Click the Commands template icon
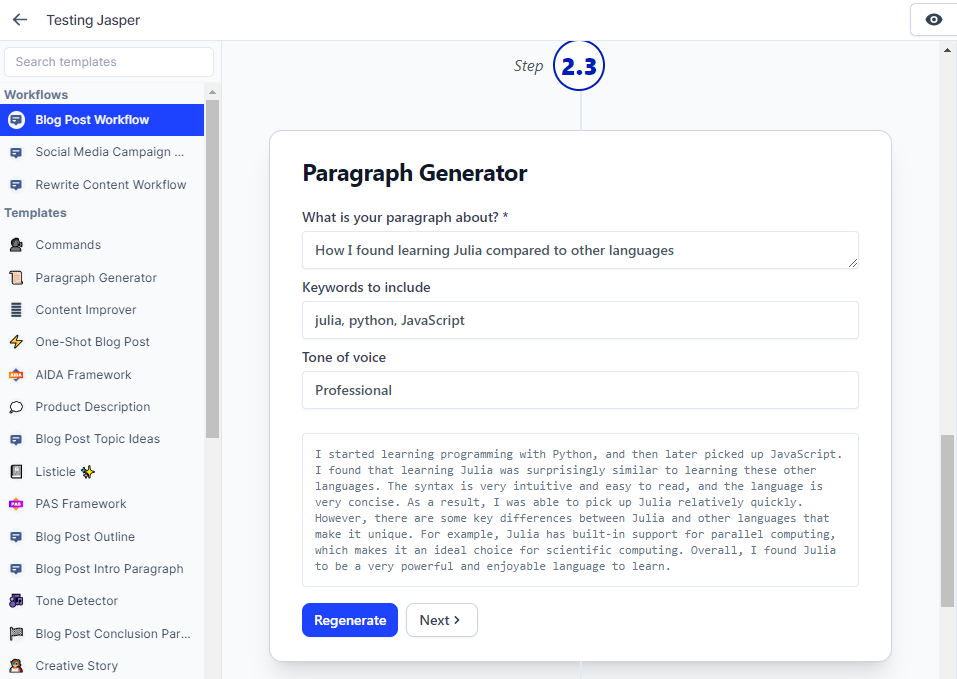957x679 pixels. point(16,245)
